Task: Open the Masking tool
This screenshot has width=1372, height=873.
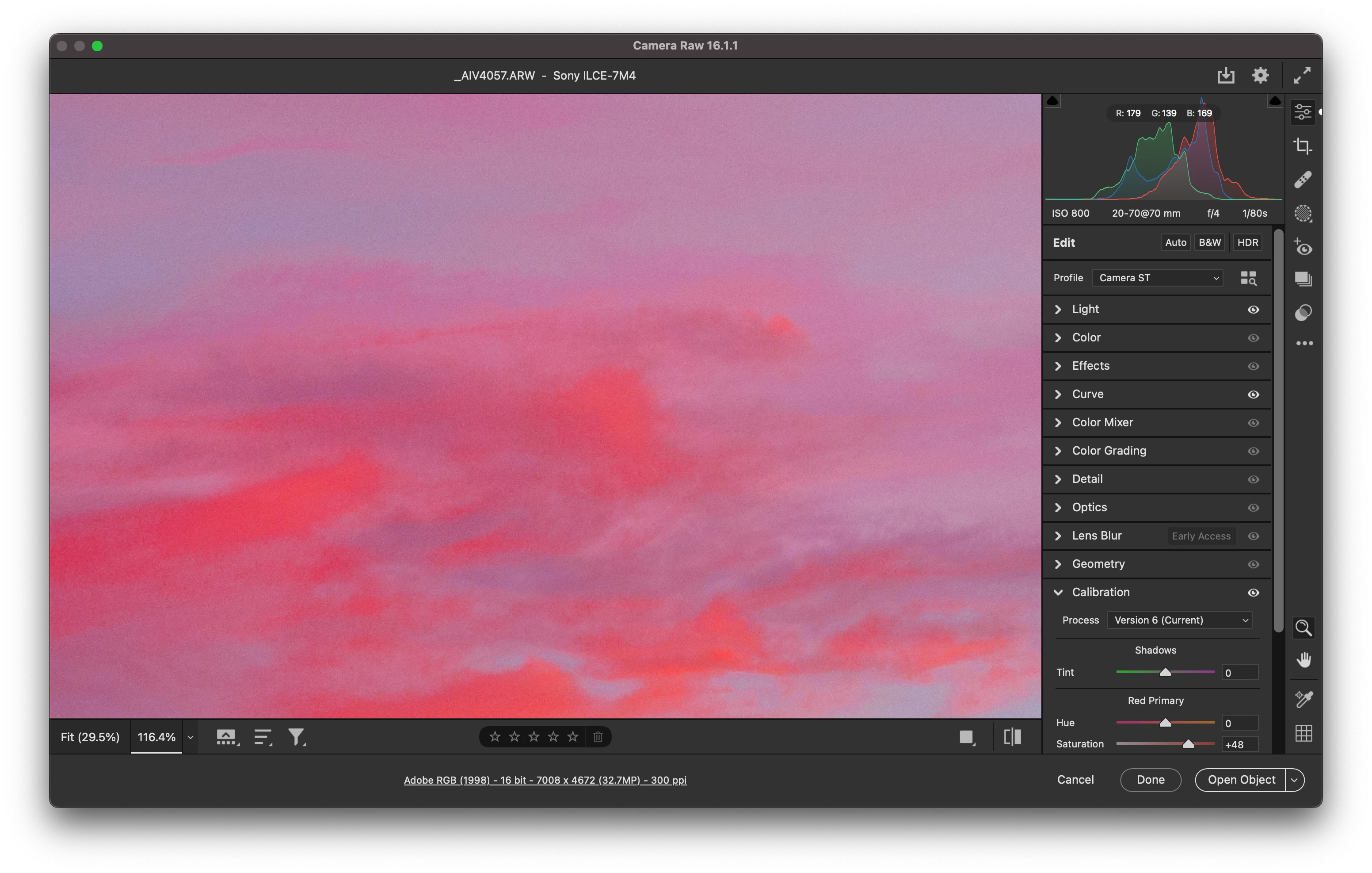Action: tap(1303, 213)
